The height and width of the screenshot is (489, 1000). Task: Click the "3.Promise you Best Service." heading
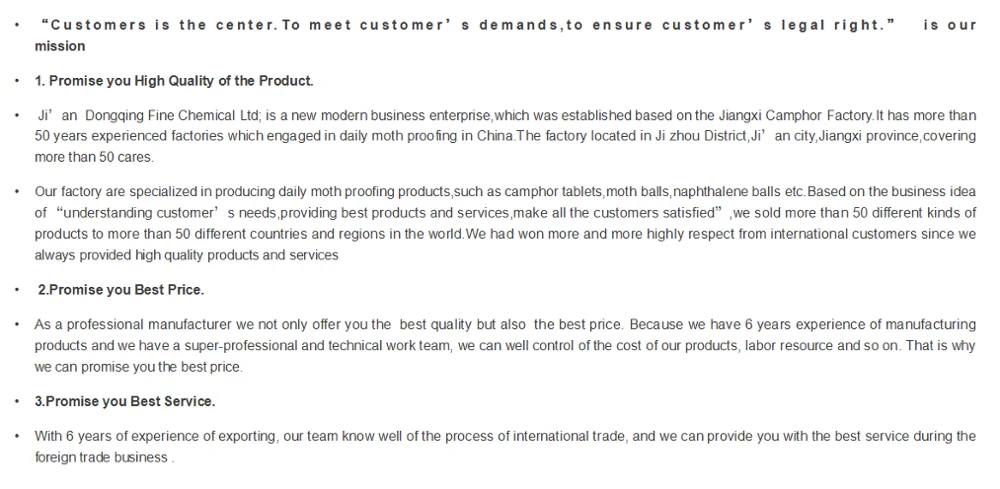pyautogui.click(x=125, y=401)
